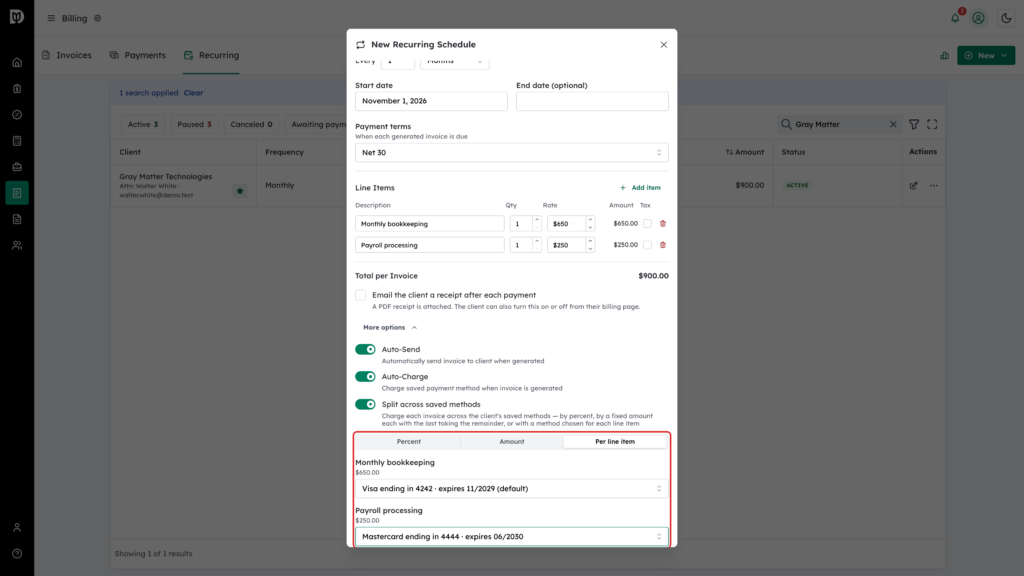Expand table to fullscreen view
This screenshot has width=1024, height=576.
coord(932,124)
